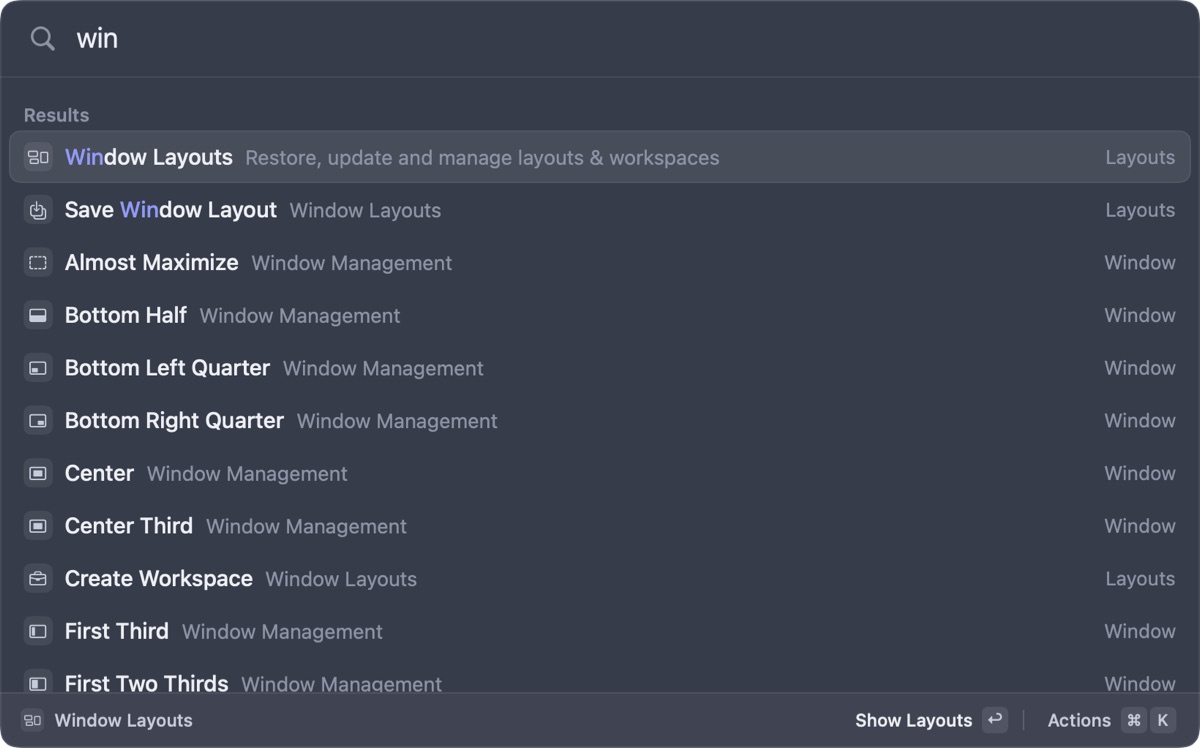Click the Return key icon beside Show Layouts
Image resolution: width=1200 pixels, height=748 pixels.
point(994,720)
